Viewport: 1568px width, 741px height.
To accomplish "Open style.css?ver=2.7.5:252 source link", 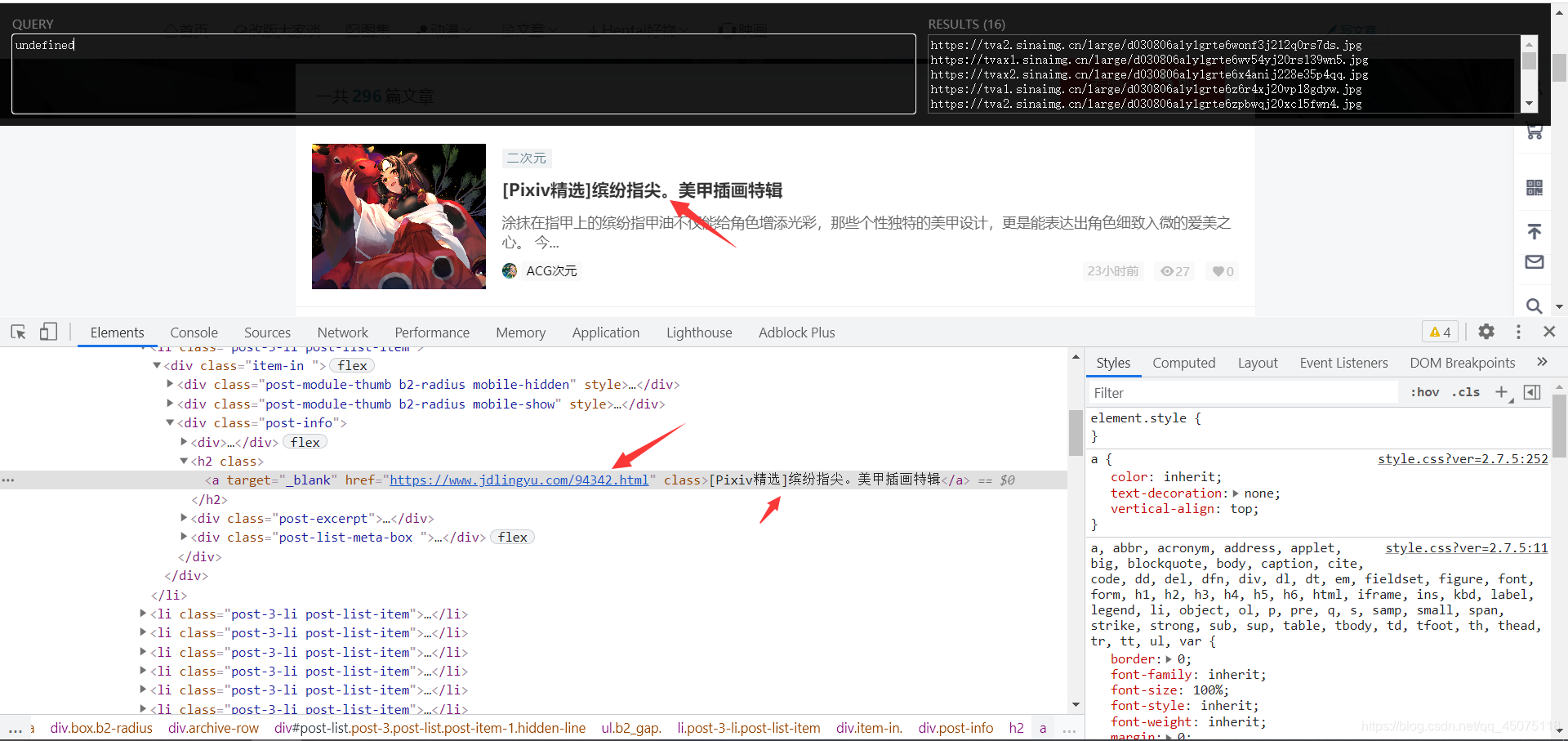I will point(1463,459).
